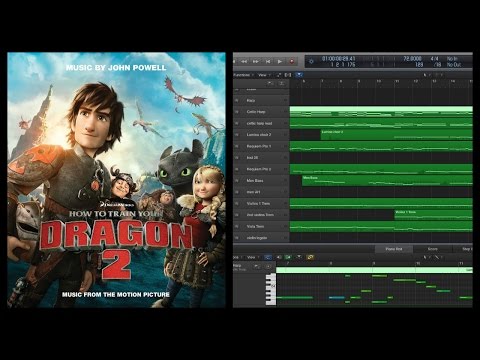Click the pointer tool in Piano Roll toolbar
The height and width of the screenshot is (360, 480).
coord(426,257)
